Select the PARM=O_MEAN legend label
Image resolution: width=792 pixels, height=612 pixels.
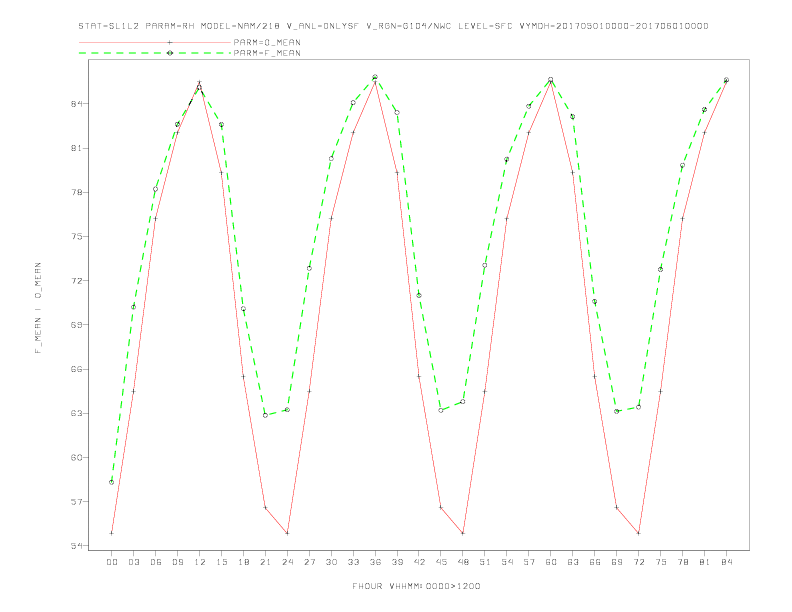pyautogui.click(x=267, y=42)
